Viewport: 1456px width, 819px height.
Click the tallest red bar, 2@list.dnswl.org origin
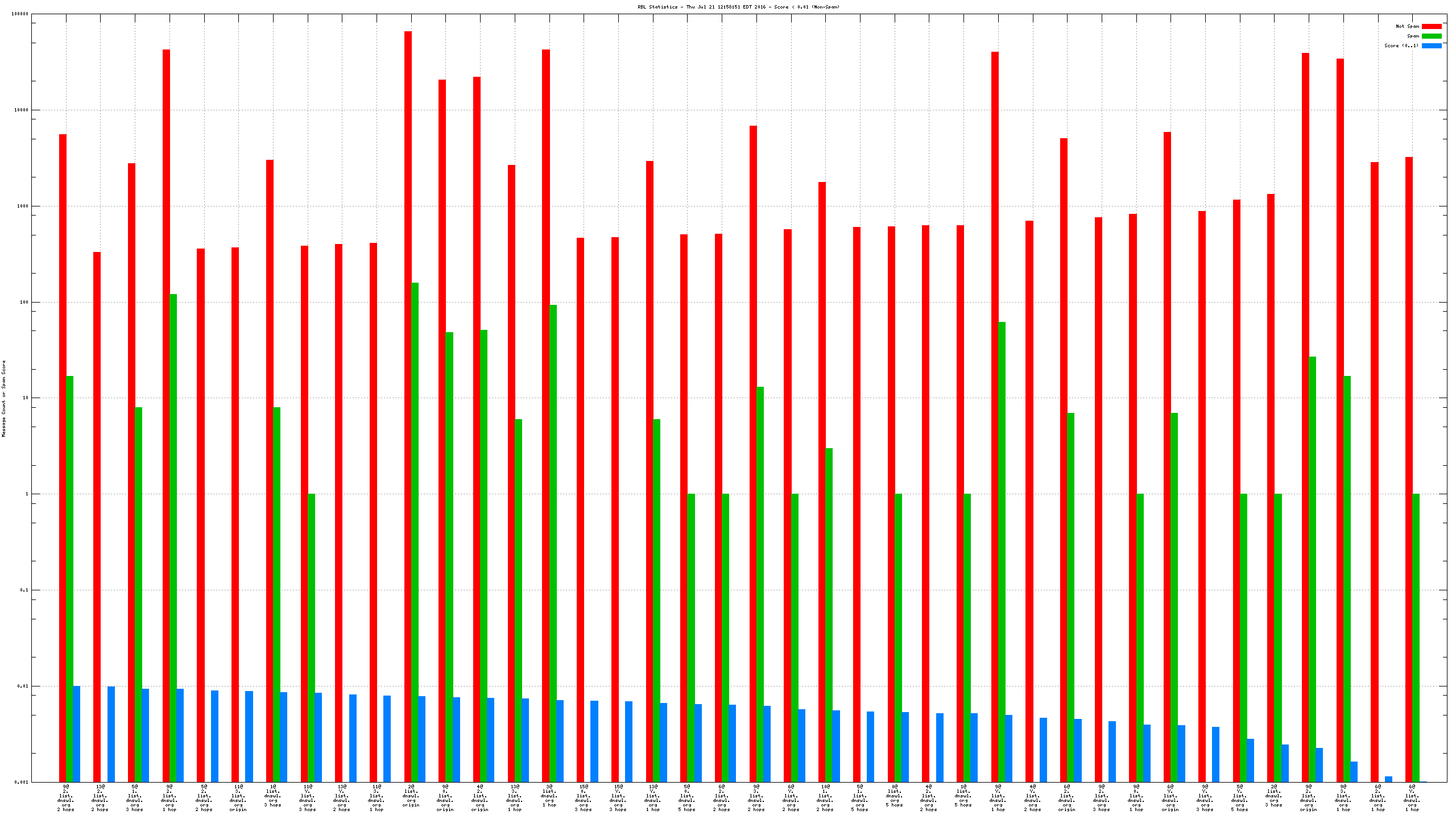click(x=408, y=398)
